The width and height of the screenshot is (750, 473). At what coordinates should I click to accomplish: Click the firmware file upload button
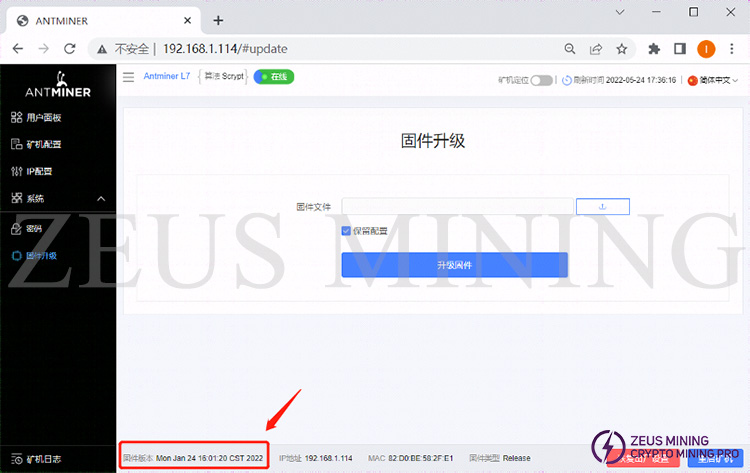tap(603, 207)
